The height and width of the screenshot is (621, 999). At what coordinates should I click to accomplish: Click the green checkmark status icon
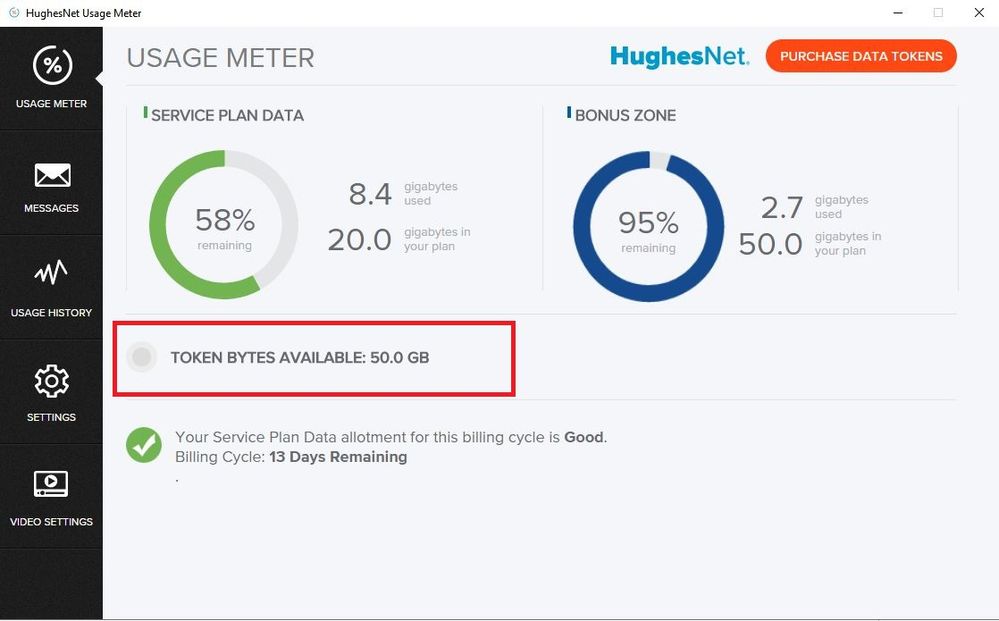(x=144, y=445)
